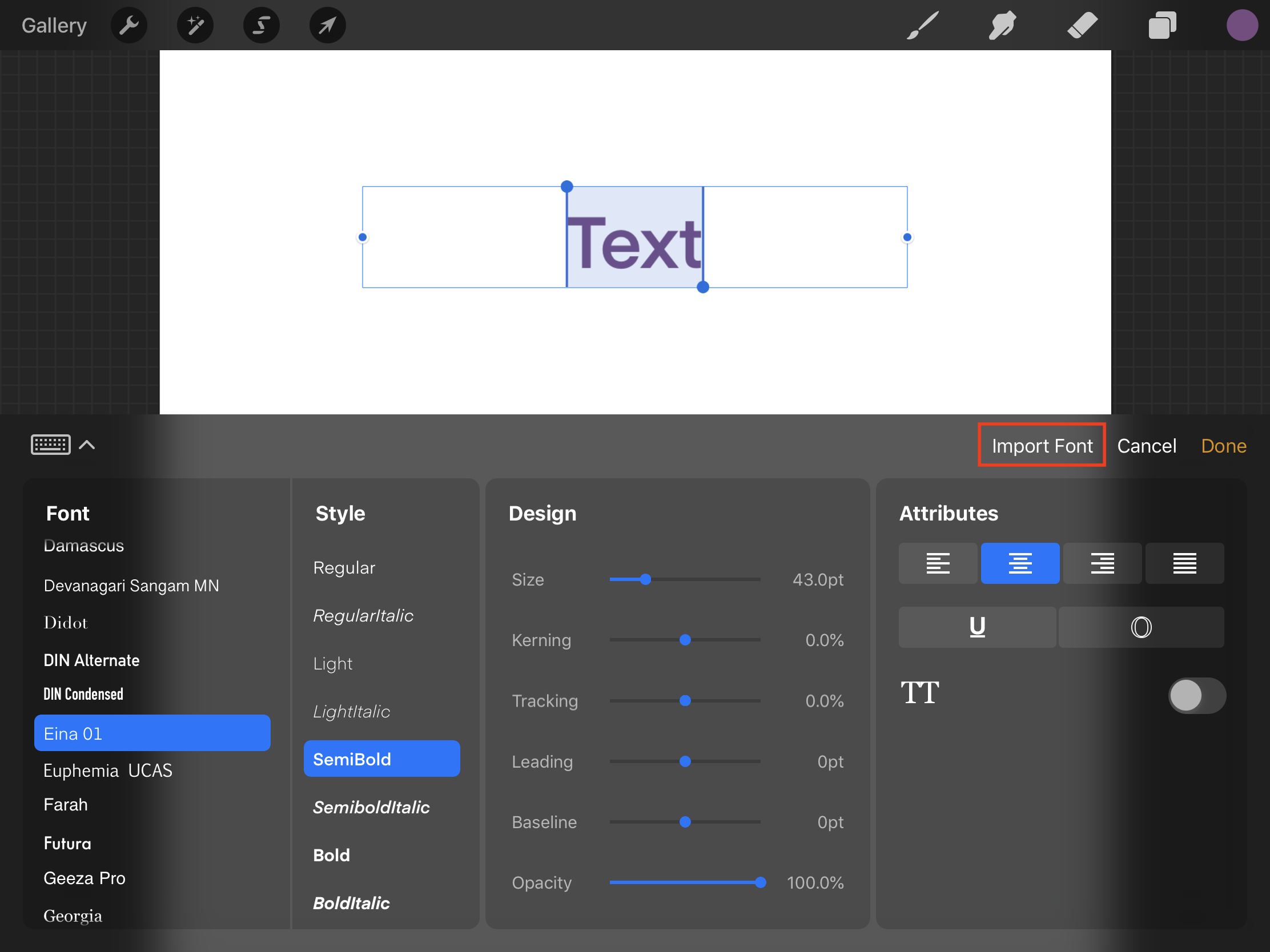Click the 100.0% opacity value

[815, 882]
